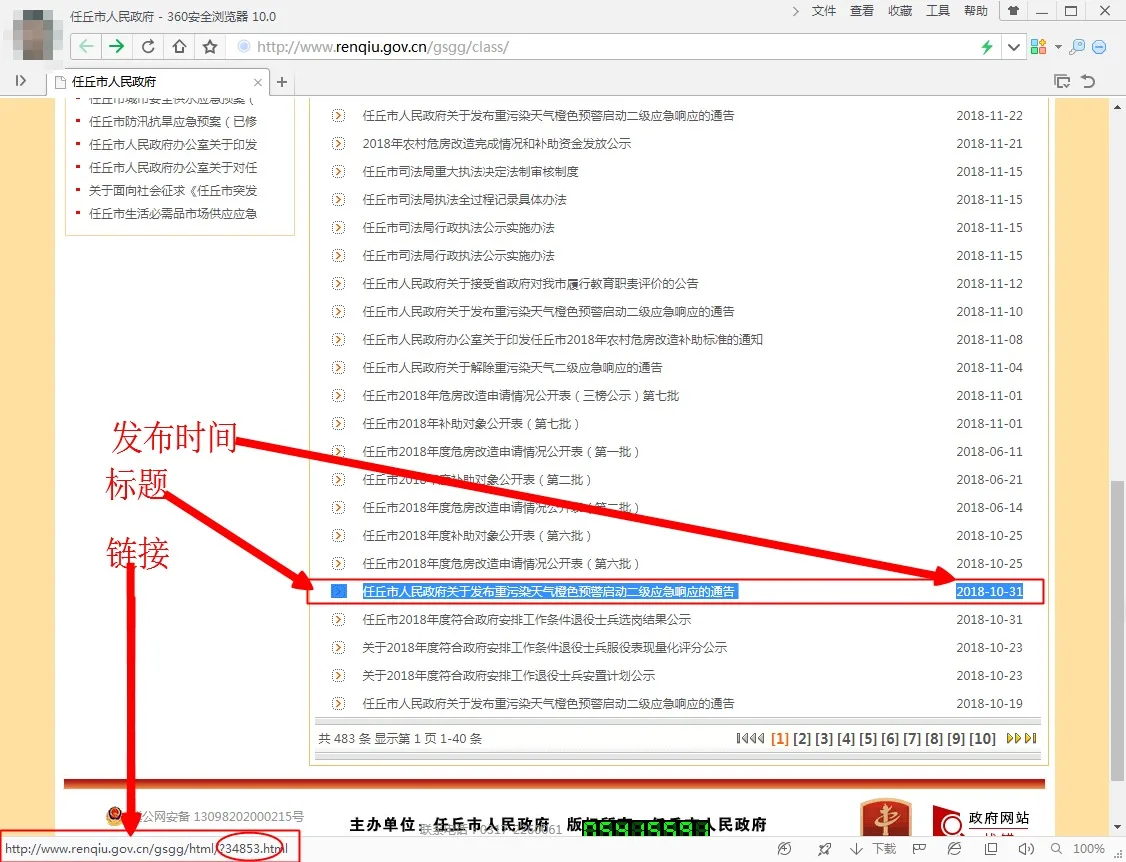The width and height of the screenshot is (1126, 862).
Task: Open 任丘市2018年补助对象公开表（第七批） link
Action: pos(470,424)
